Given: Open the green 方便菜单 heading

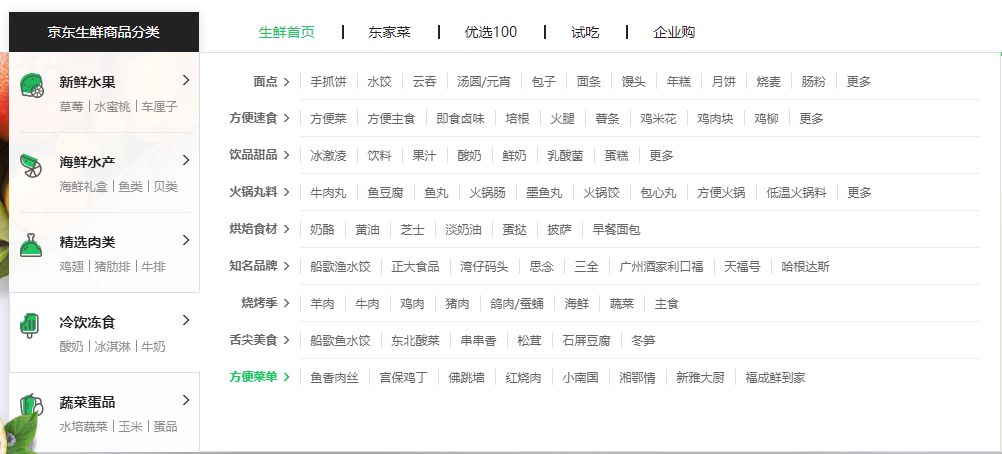Looking at the screenshot, I should pos(260,378).
